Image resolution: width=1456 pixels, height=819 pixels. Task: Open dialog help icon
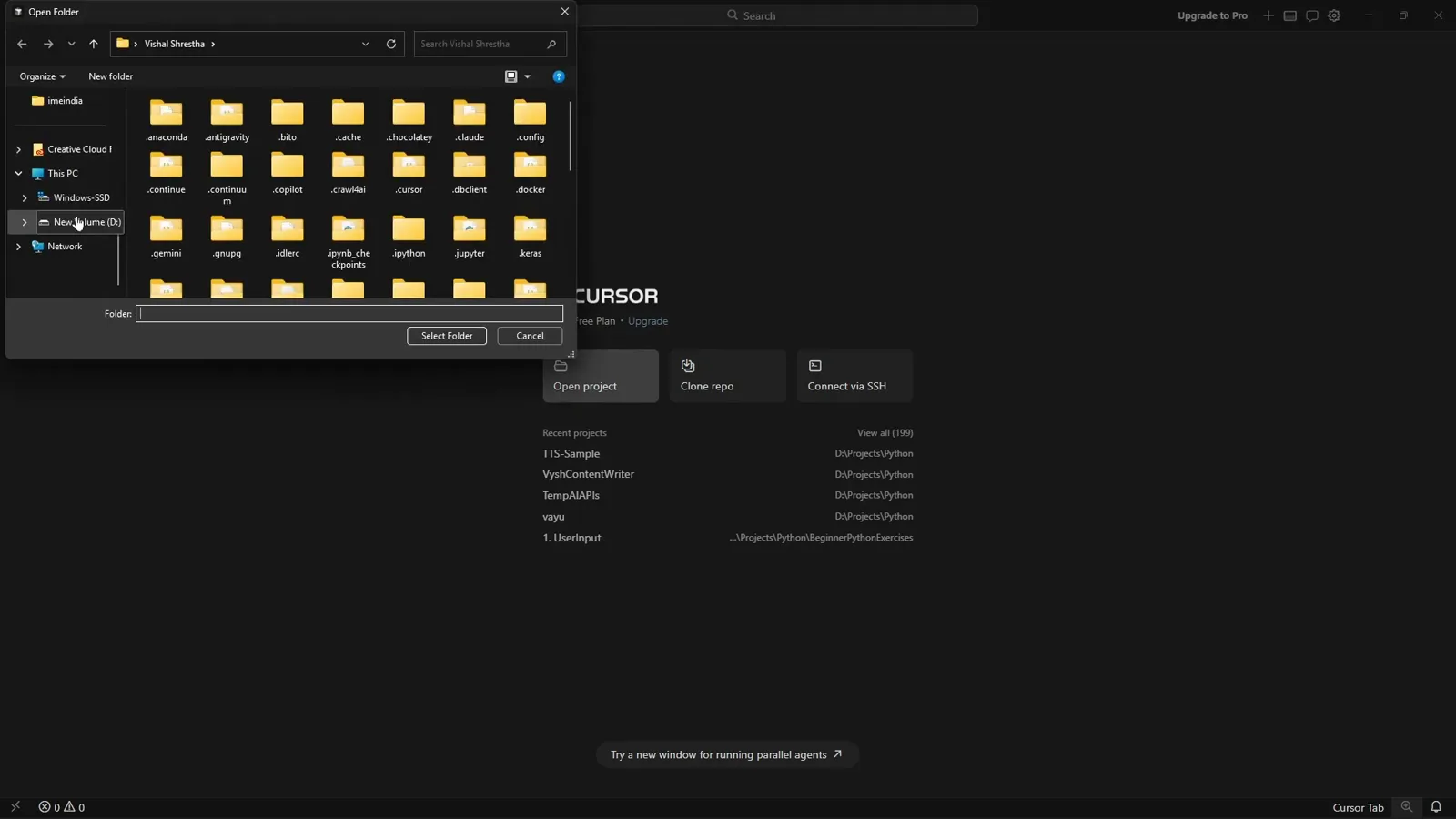tap(559, 76)
